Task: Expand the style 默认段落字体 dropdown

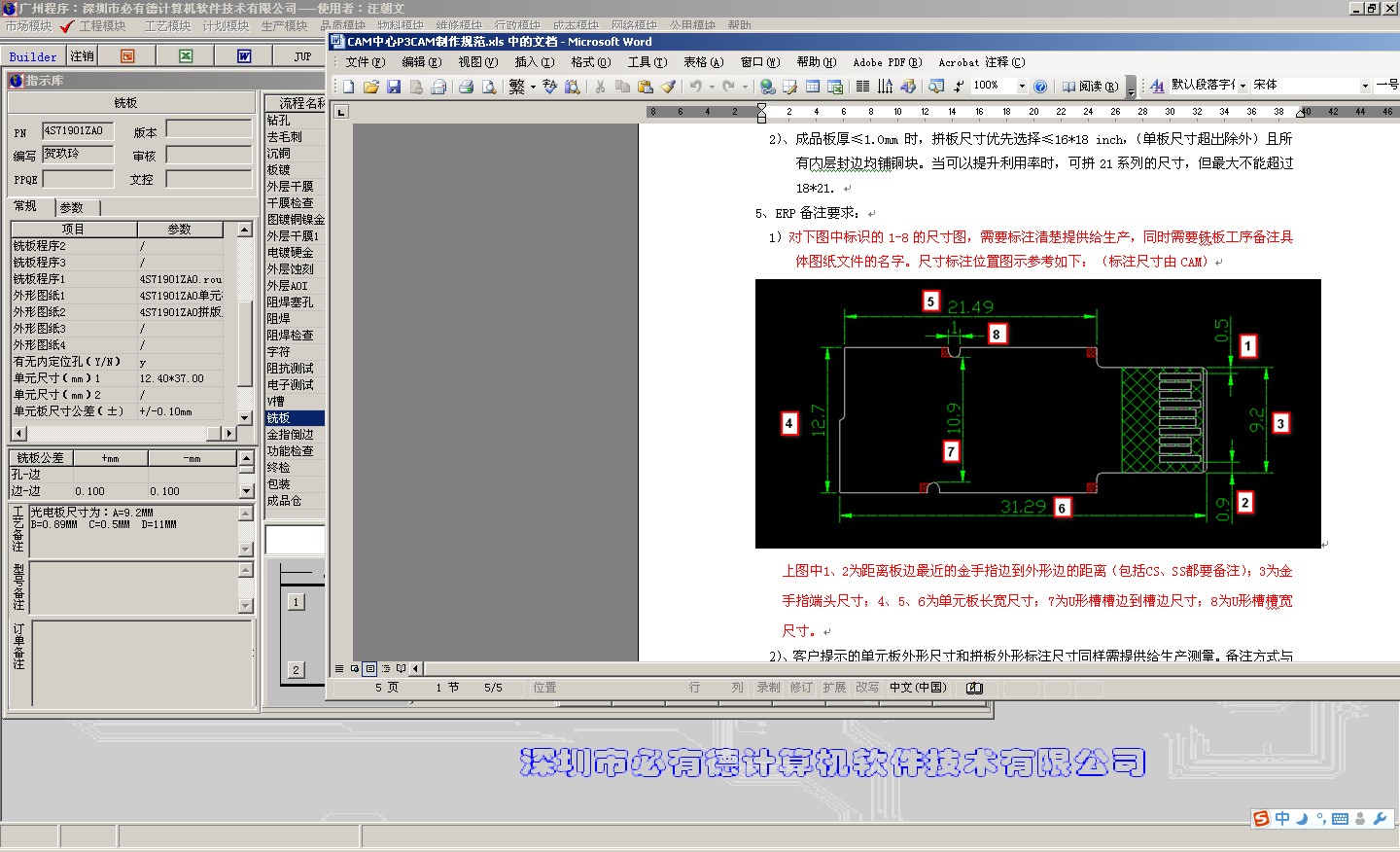Action: click(x=1242, y=86)
